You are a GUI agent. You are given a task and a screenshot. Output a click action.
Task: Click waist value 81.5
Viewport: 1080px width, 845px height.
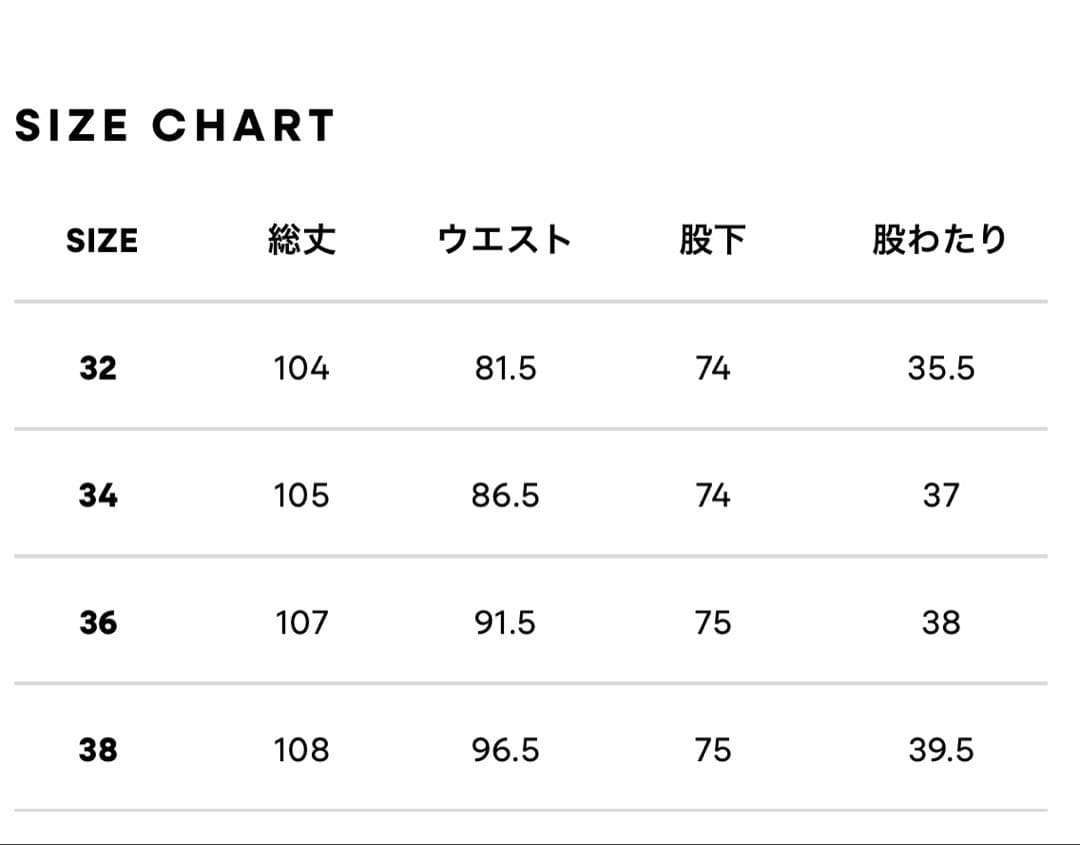pyautogui.click(x=505, y=369)
